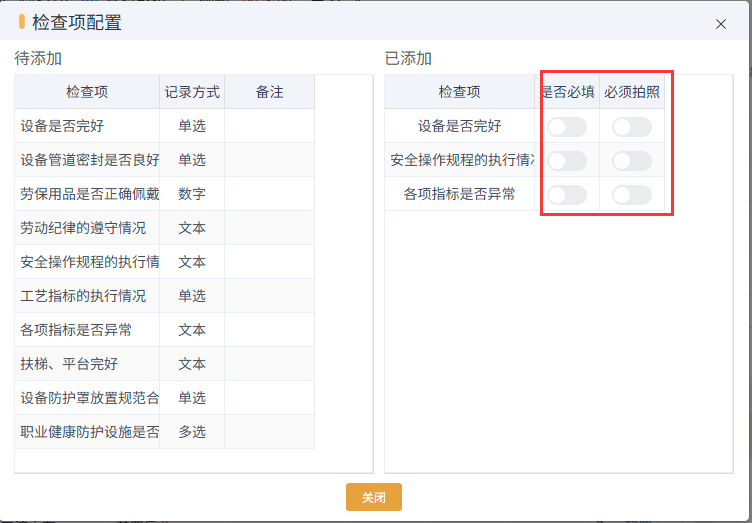
Task: Click 数字 cell for 劳保用品是否正确佩戴
Action: 192,194
